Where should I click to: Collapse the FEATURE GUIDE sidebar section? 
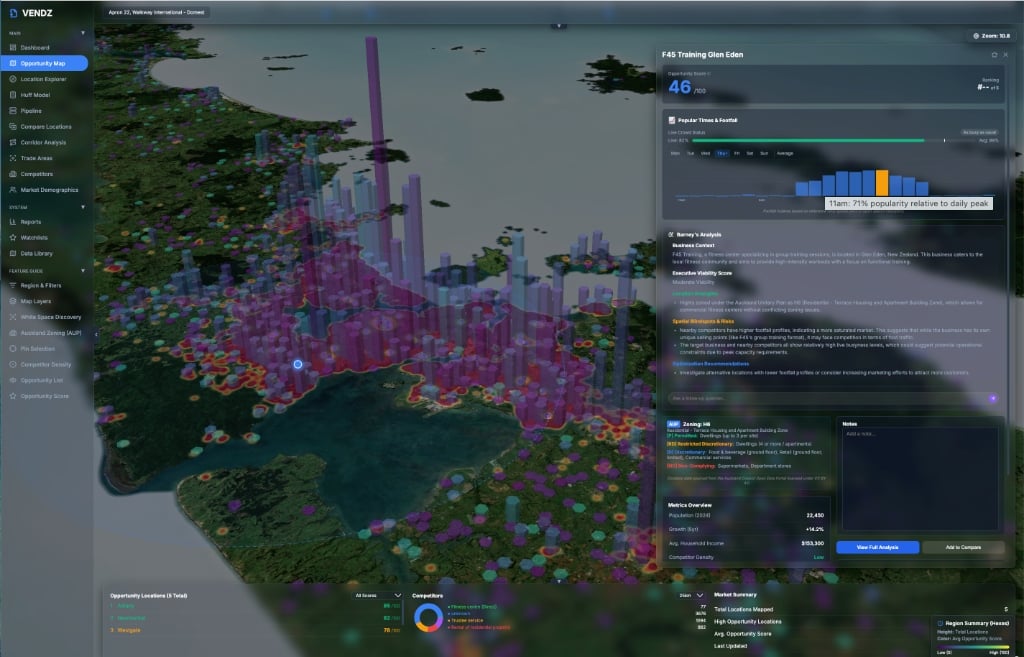point(83,270)
